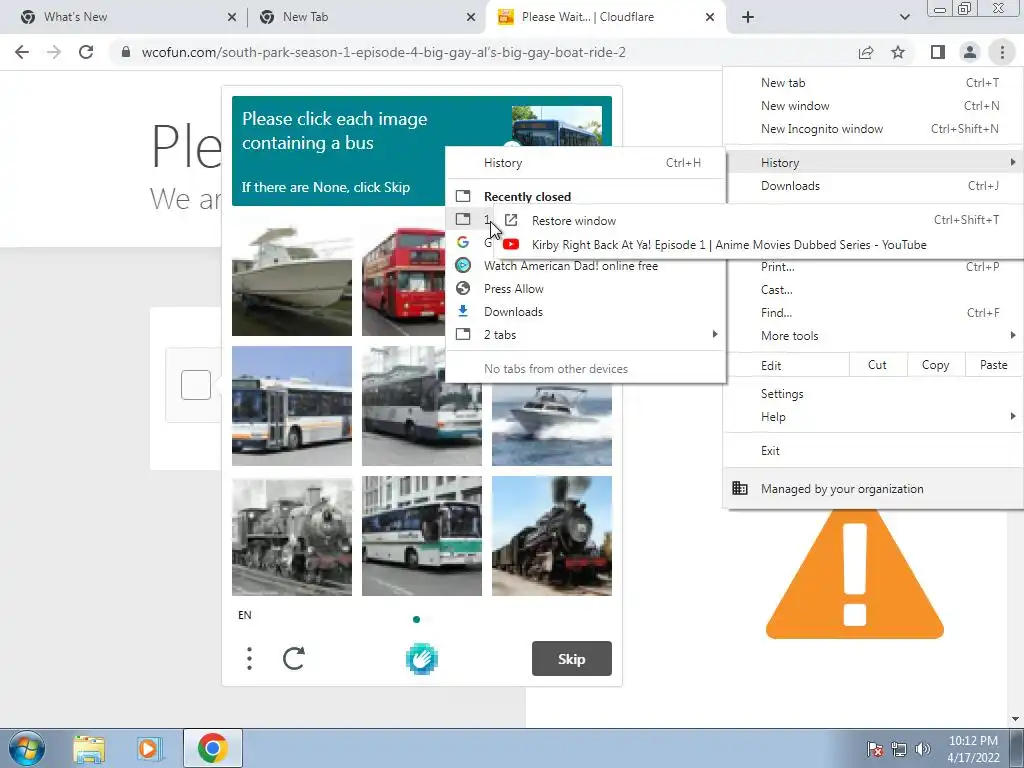This screenshot has height=768, width=1024.
Task: Choose Find in the Chrome menu
Action: 873,313
